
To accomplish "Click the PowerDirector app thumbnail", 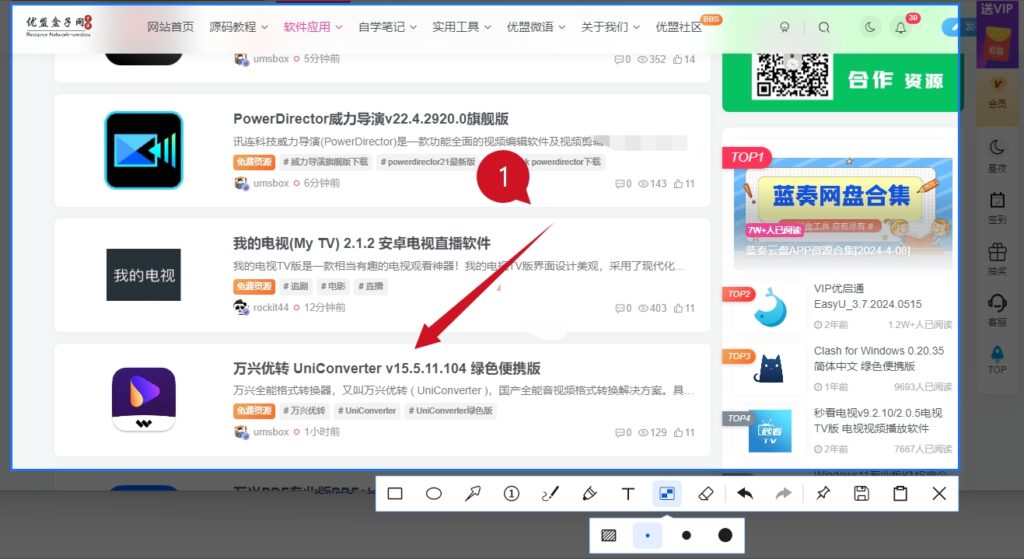I will [x=144, y=150].
